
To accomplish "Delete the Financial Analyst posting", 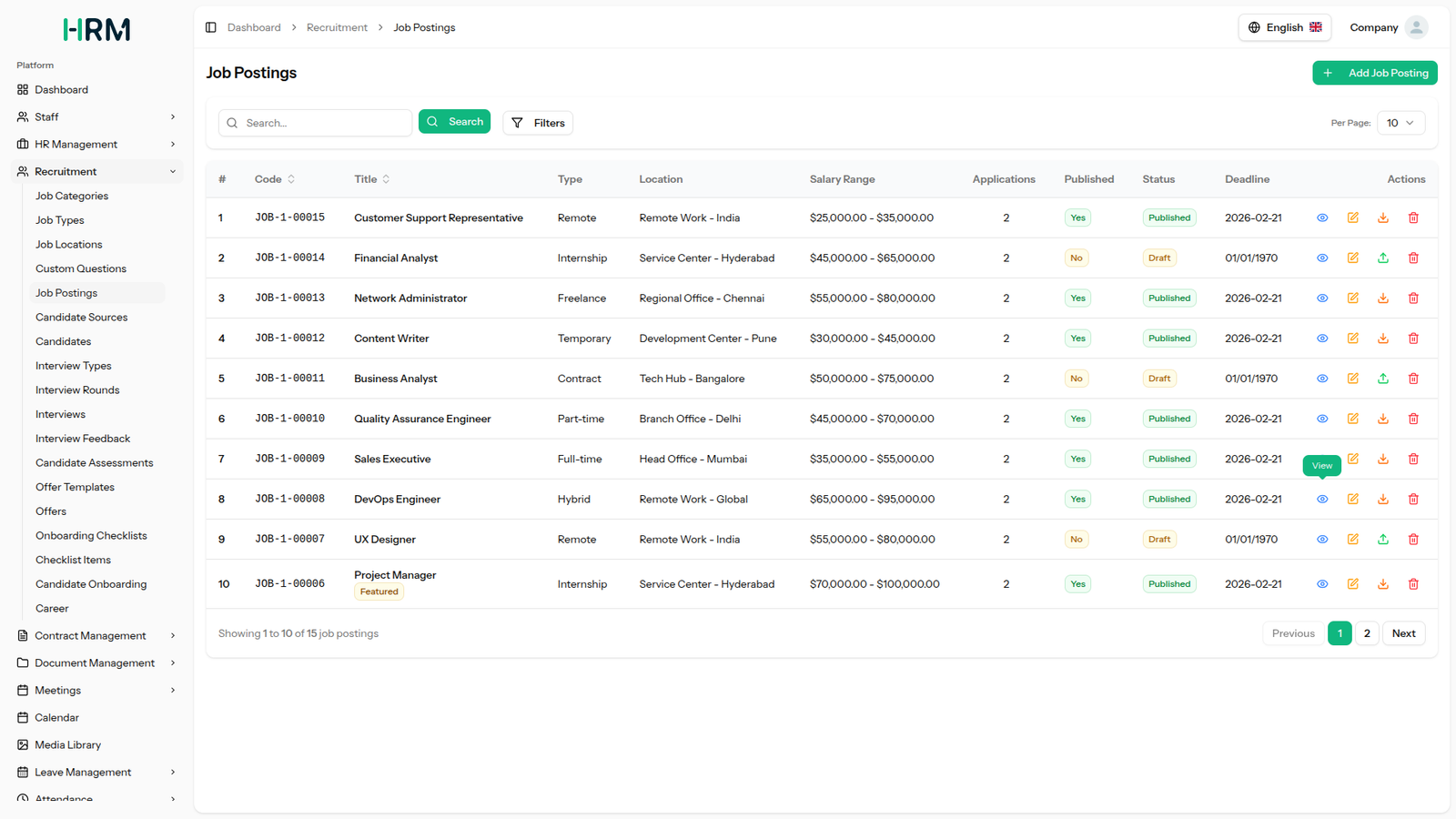I will (1413, 258).
